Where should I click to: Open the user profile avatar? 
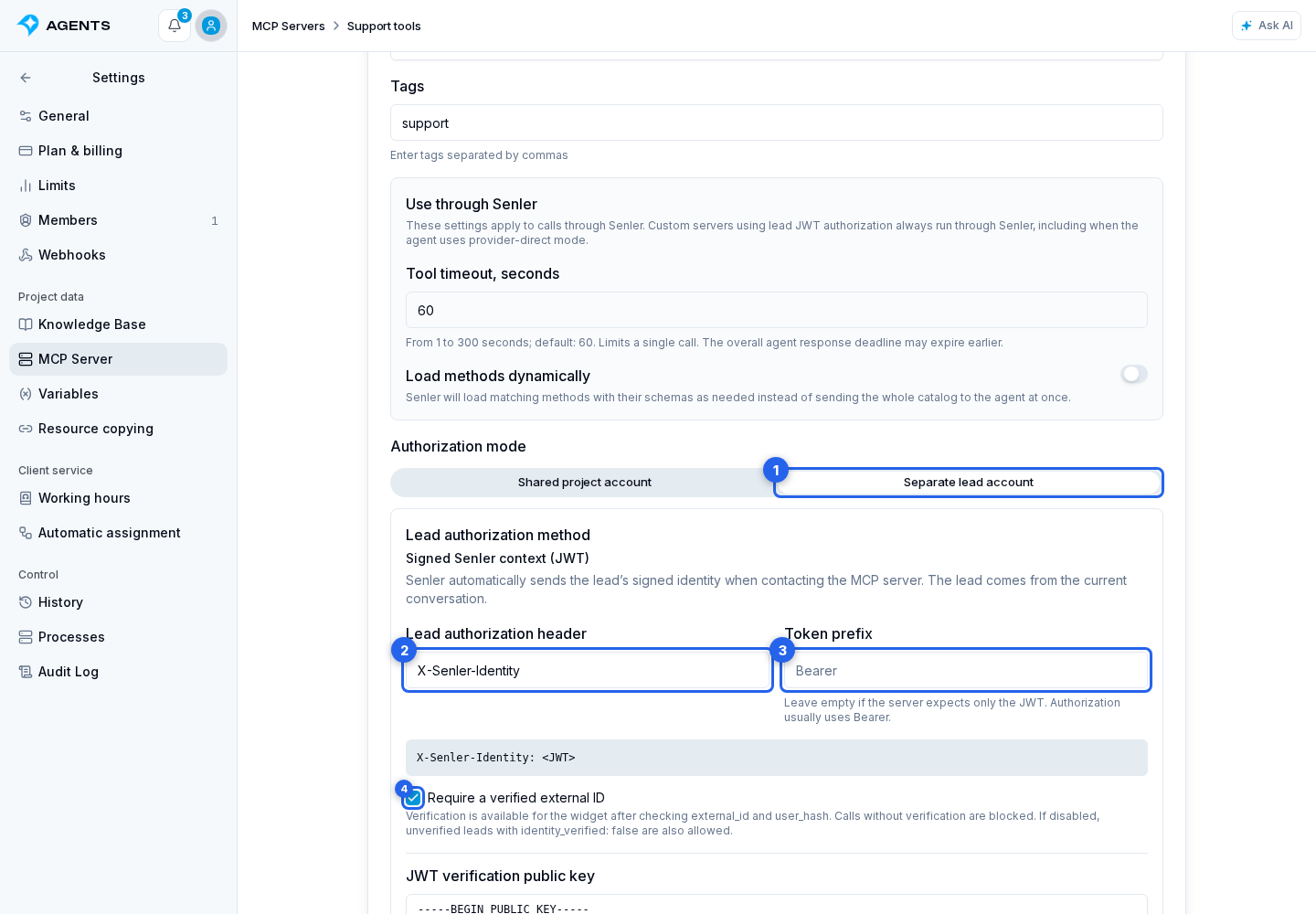click(x=211, y=26)
